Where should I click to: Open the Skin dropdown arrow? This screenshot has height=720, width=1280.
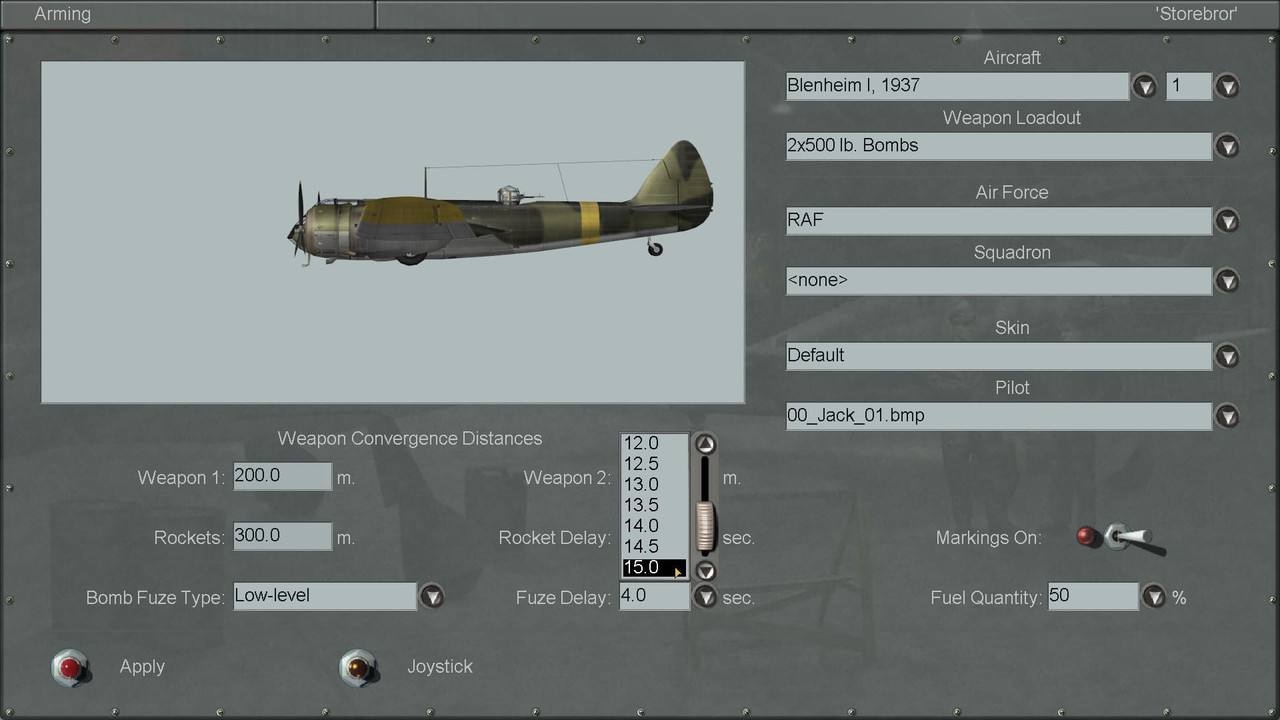1227,356
